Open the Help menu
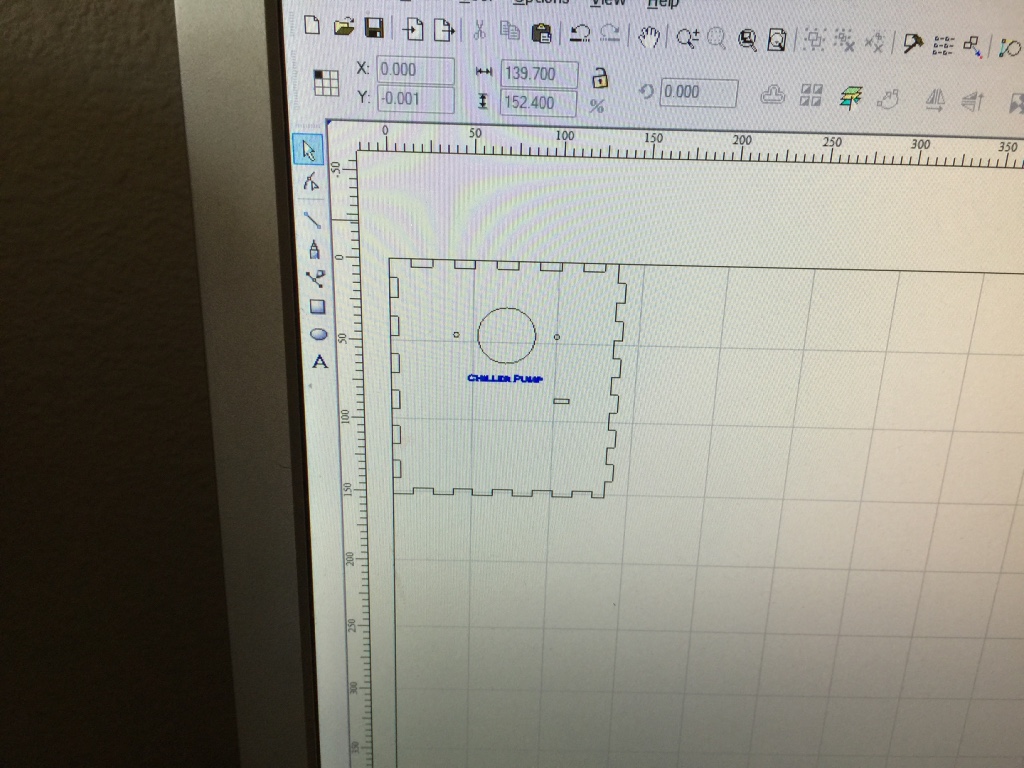 click(663, 4)
